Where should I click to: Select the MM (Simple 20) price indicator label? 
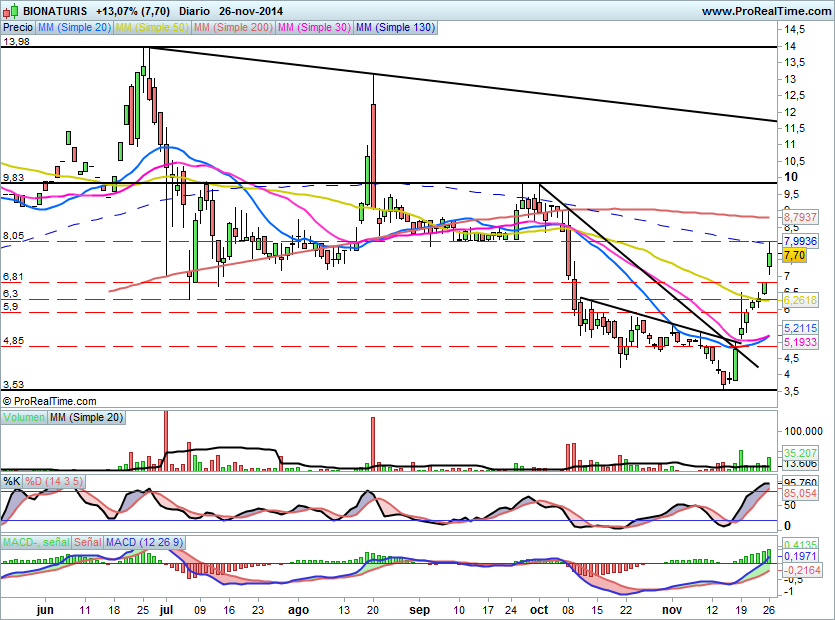[x=75, y=28]
